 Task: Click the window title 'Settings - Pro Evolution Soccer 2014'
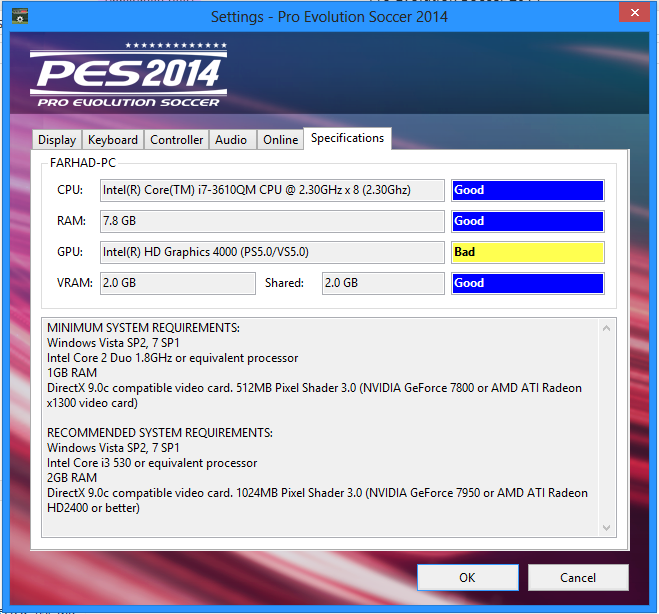(x=329, y=17)
